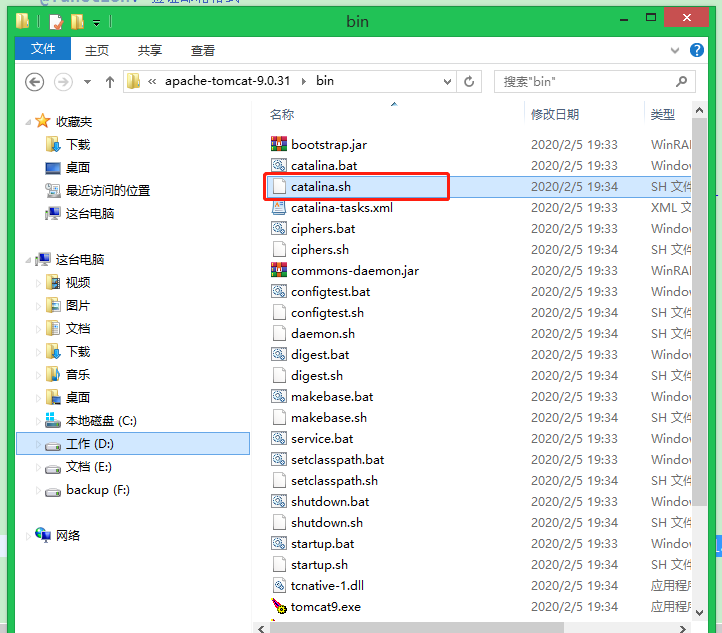
Task: Switch to the 查看 ribbon tab
Action: point(203,50)
